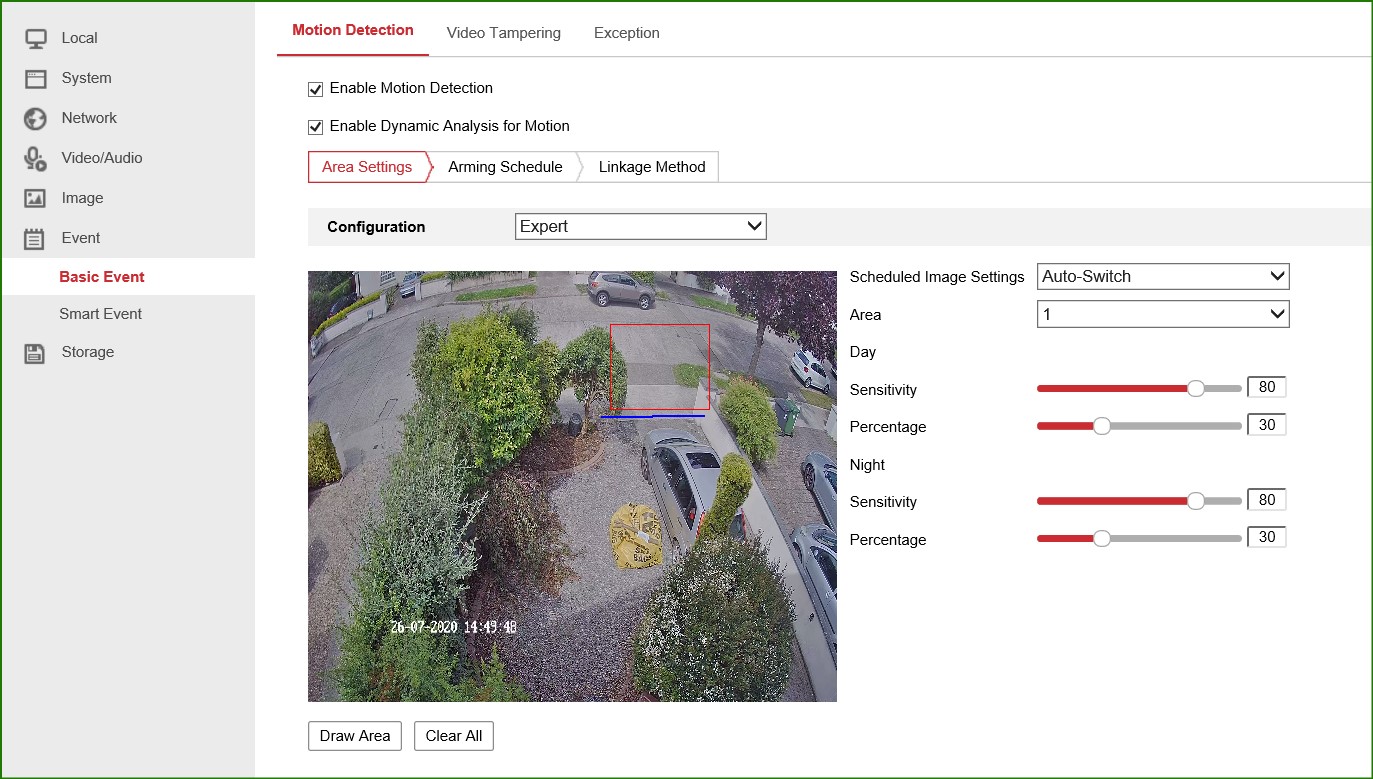This screenshot has height=779, width=1373.
Task: Click the Video/Audio microphone icon
Action: point(35,158)
